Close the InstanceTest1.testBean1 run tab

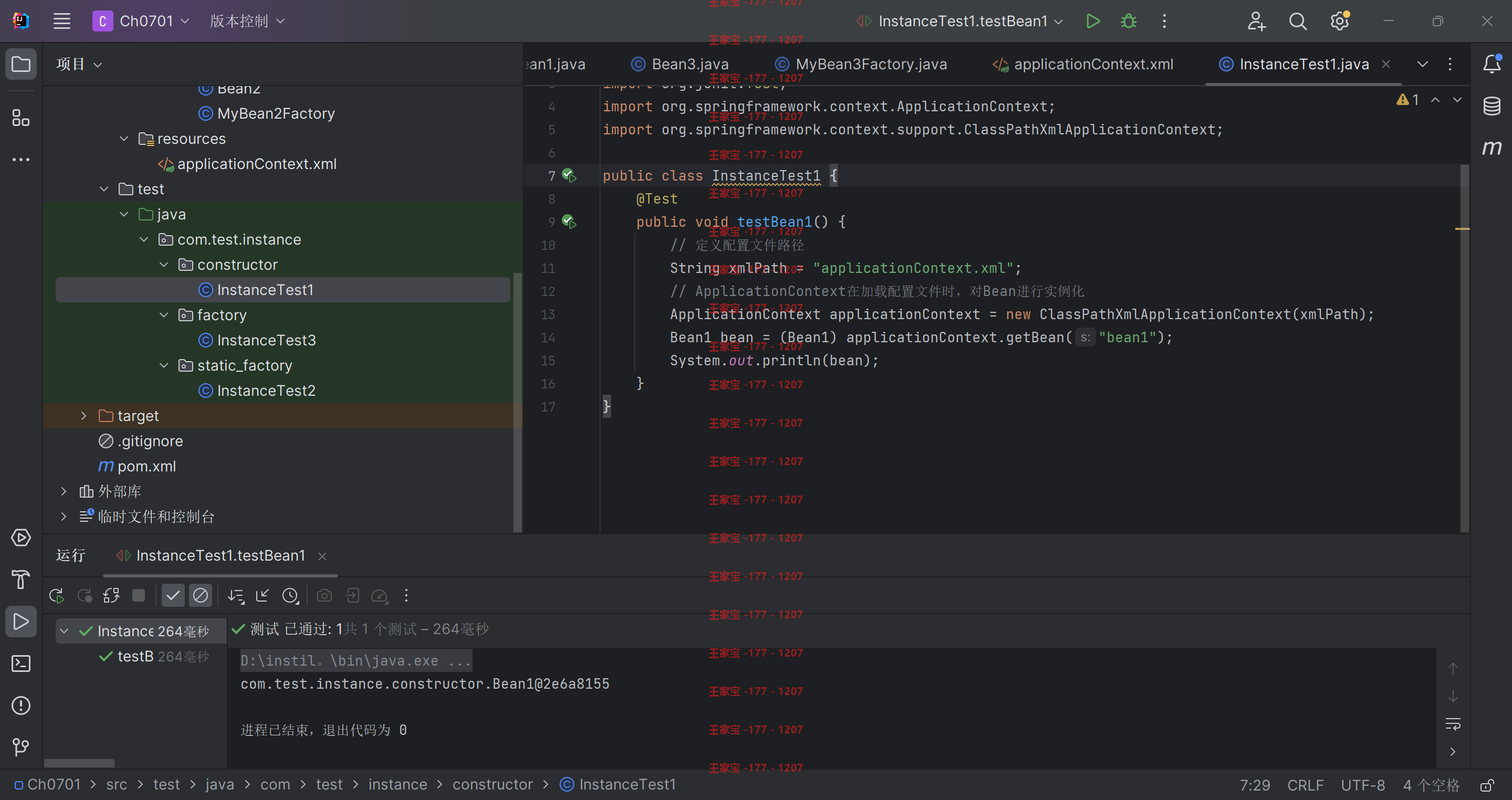point(322,556)
